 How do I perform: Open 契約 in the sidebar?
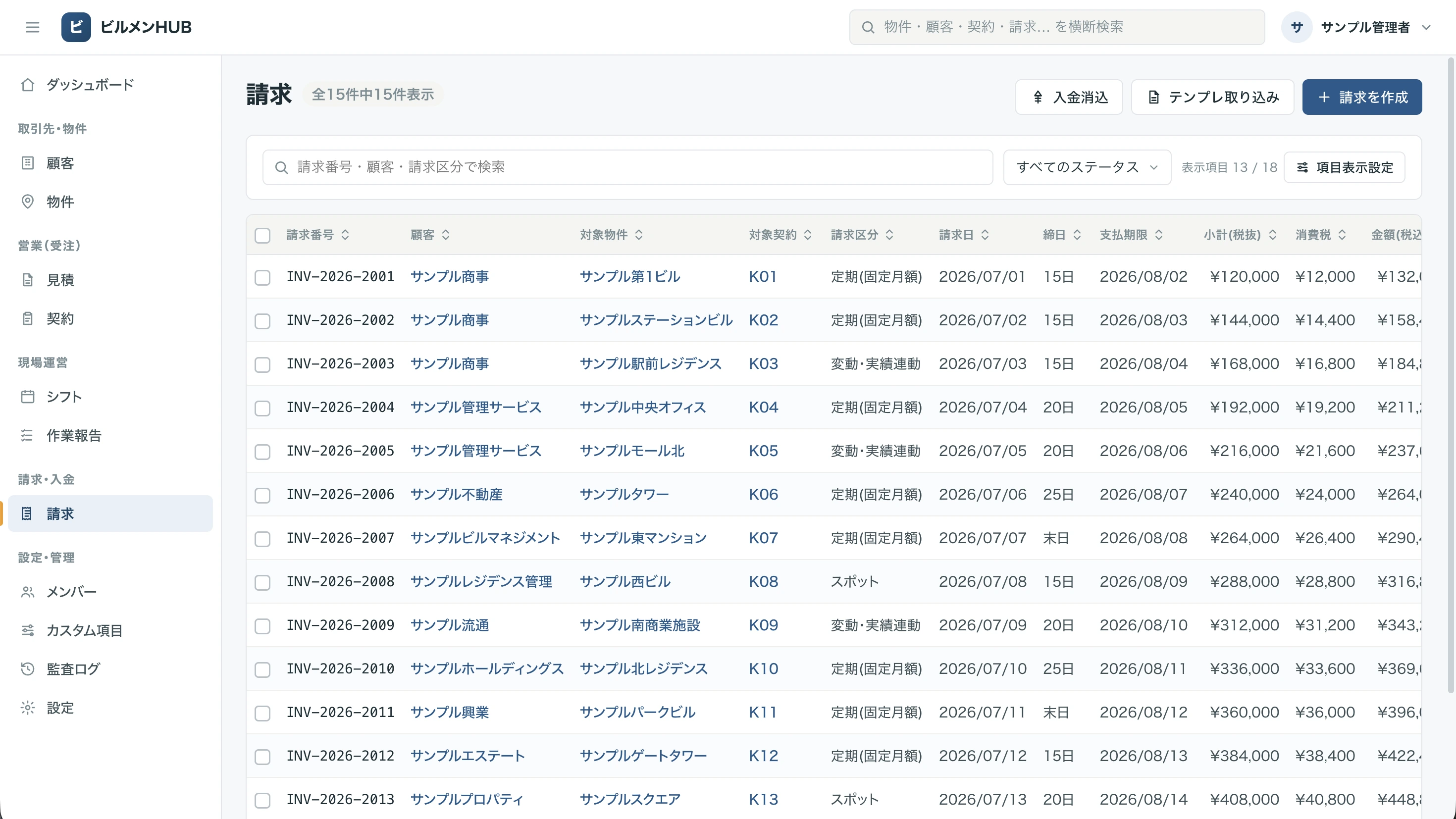(x=110, y=319)
